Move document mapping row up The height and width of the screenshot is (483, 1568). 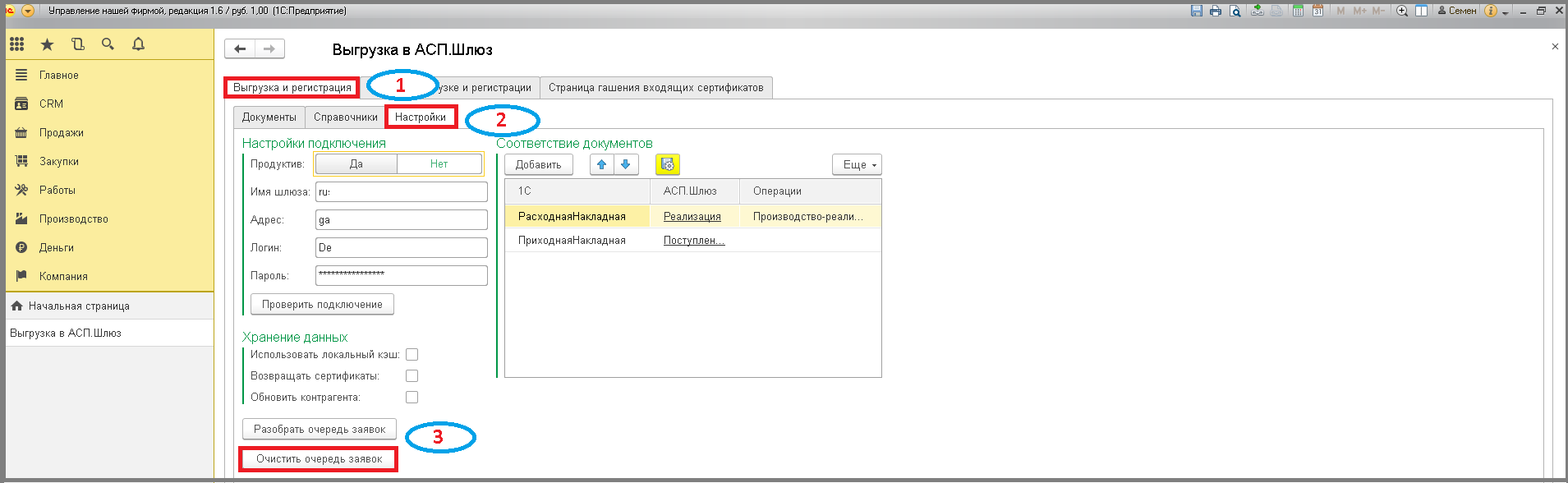(x=602, y=164)
